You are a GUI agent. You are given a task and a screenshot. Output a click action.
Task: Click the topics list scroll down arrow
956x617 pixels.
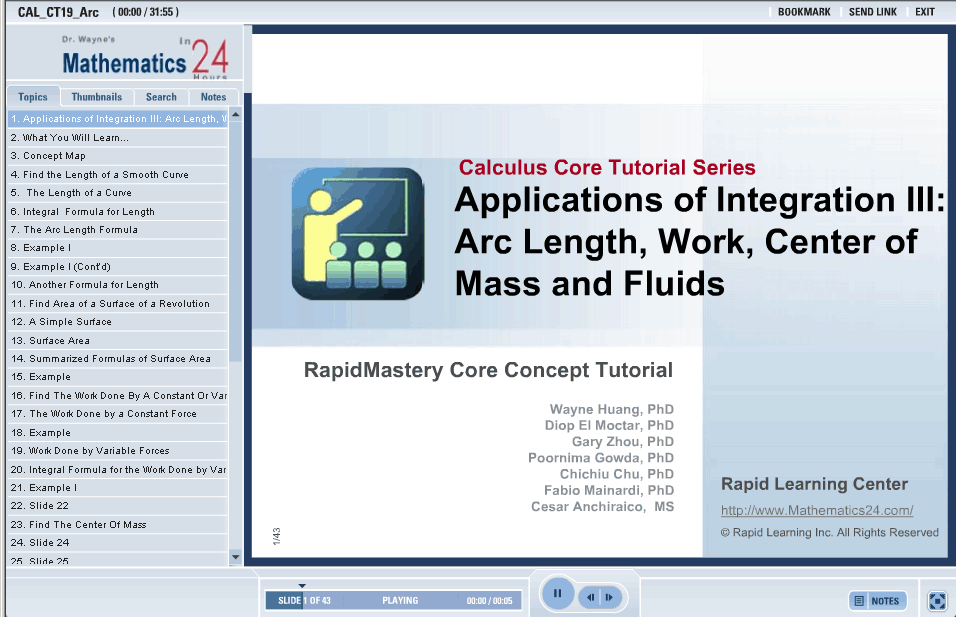tap(235, 557)
